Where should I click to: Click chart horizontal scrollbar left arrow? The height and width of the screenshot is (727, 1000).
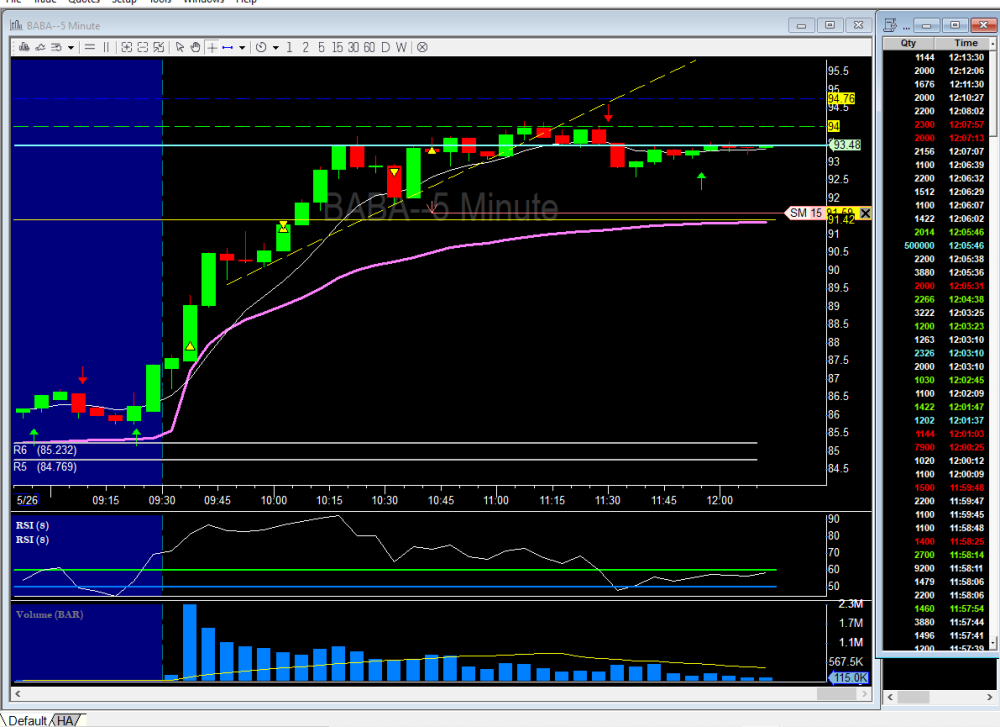coord(17,693)
